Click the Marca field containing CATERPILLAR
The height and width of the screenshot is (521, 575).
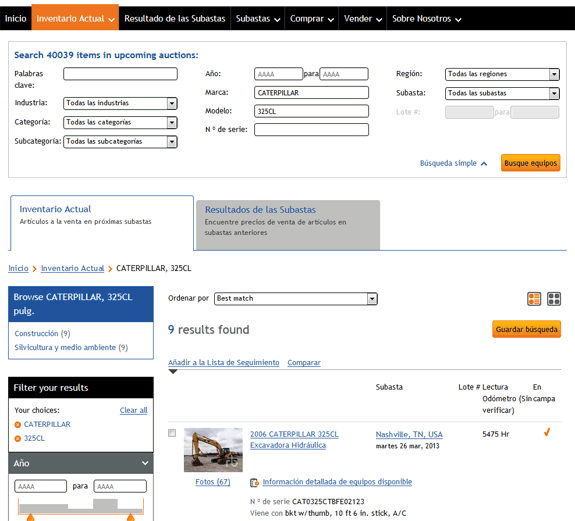click(311, 92)
